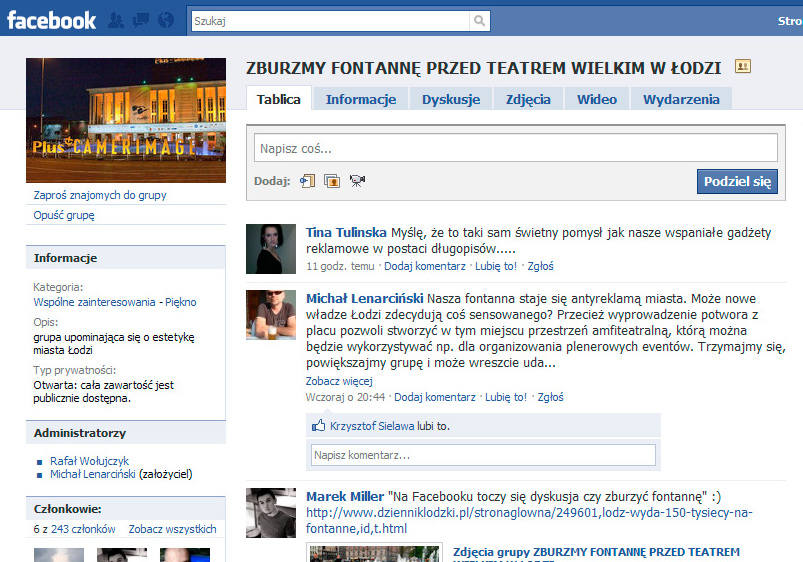Open the dzienniklodzki.pl article link
This screenshot has width=803, height=562.
[529, 520]
